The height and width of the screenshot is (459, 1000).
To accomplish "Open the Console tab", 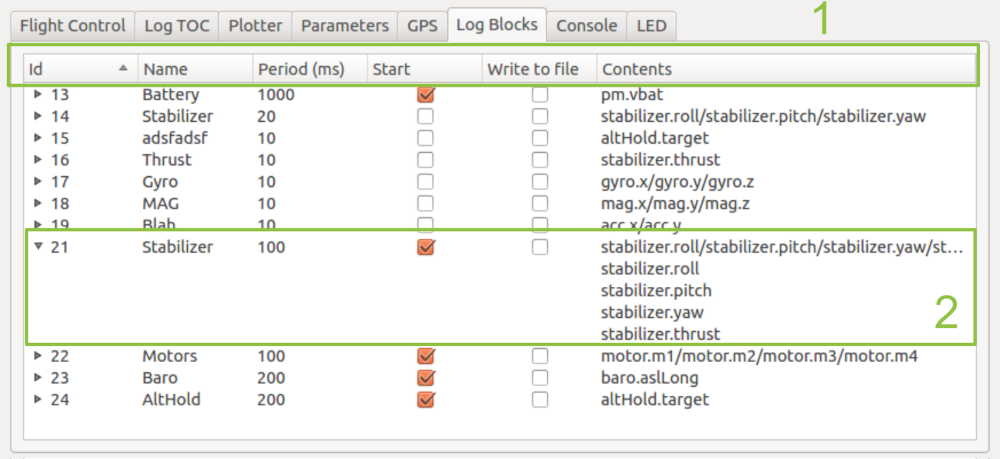I will (x=586, y=25).
